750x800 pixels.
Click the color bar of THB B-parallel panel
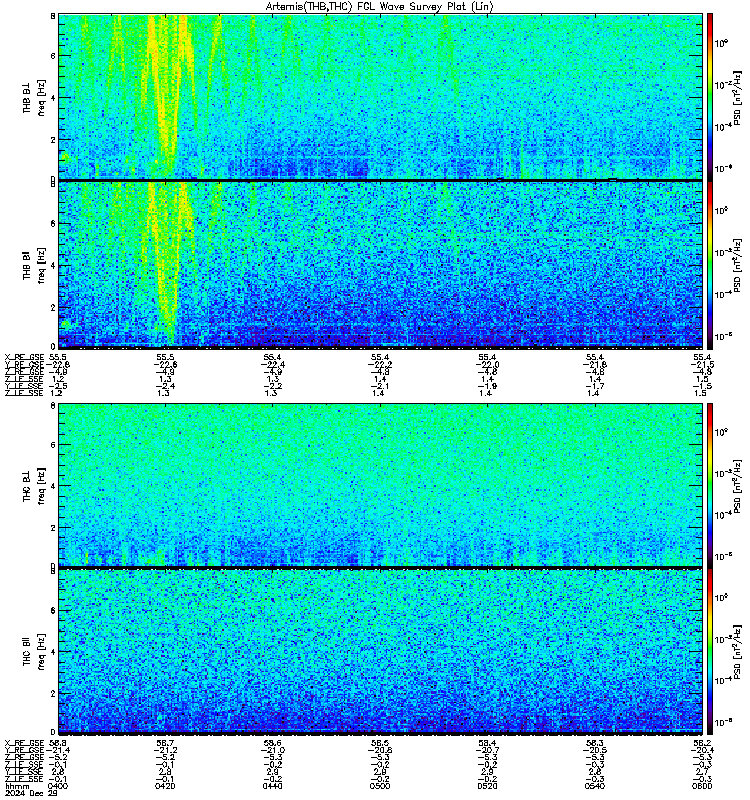click(x=709, y=265)
